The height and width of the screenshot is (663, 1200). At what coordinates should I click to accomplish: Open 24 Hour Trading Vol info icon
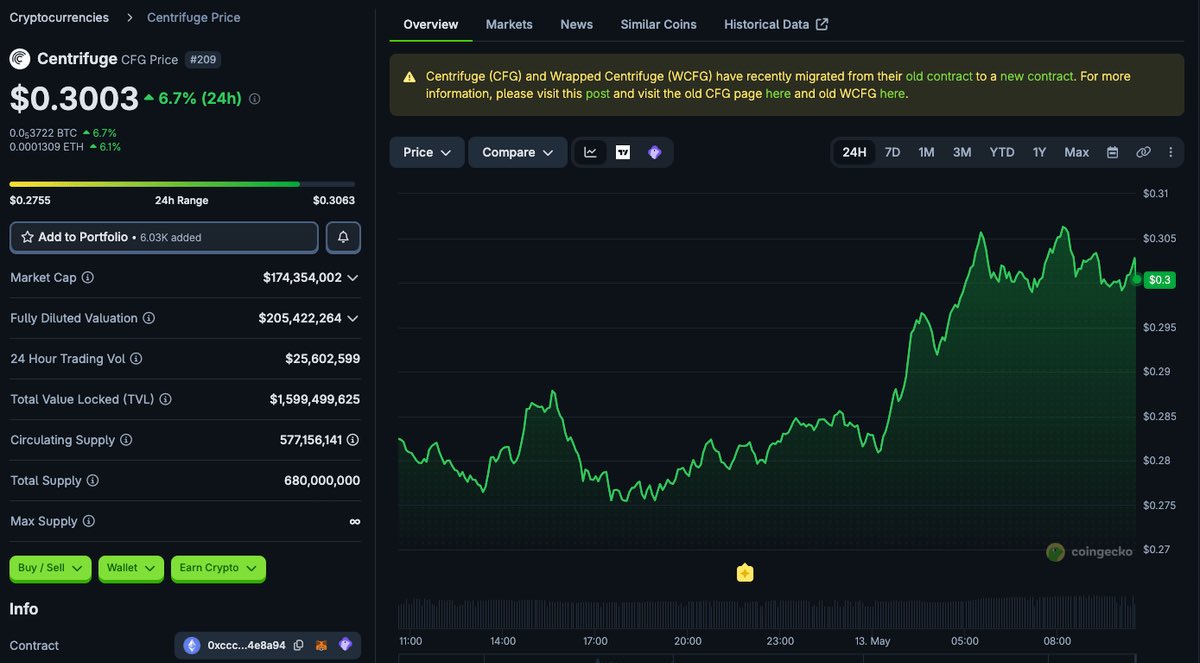[x=136, y=358]
